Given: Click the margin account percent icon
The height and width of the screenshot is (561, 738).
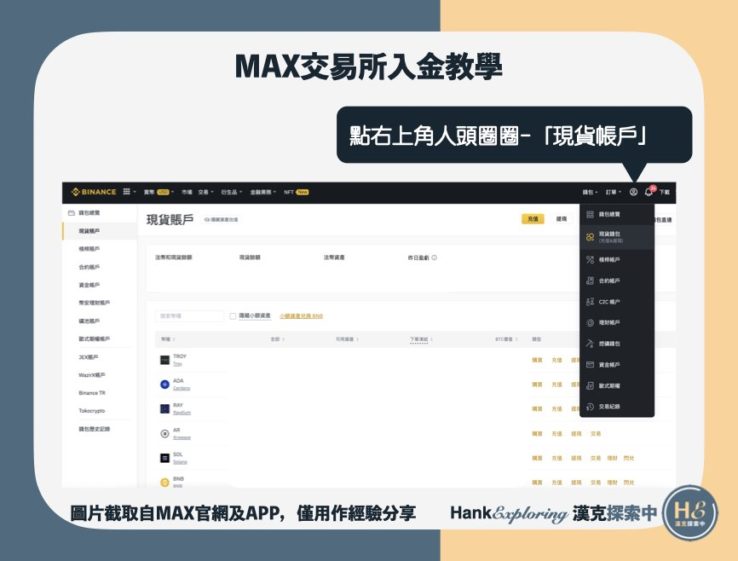Looking at the screenshot, I should pos(590,260).
